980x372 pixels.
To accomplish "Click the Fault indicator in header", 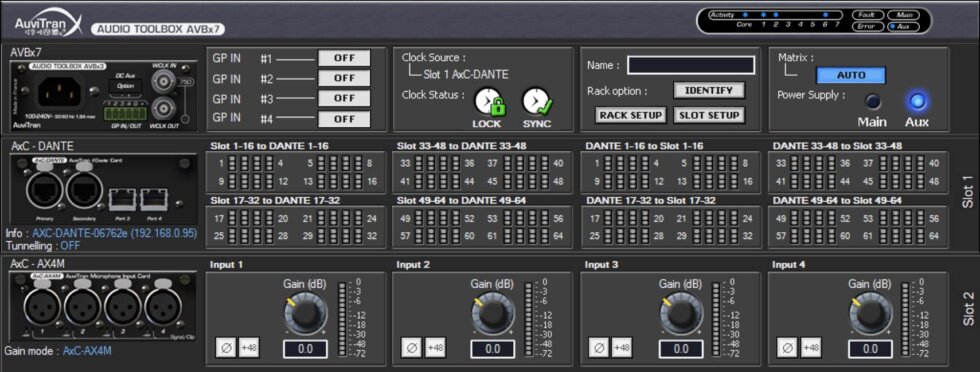I will pos(867,15).
